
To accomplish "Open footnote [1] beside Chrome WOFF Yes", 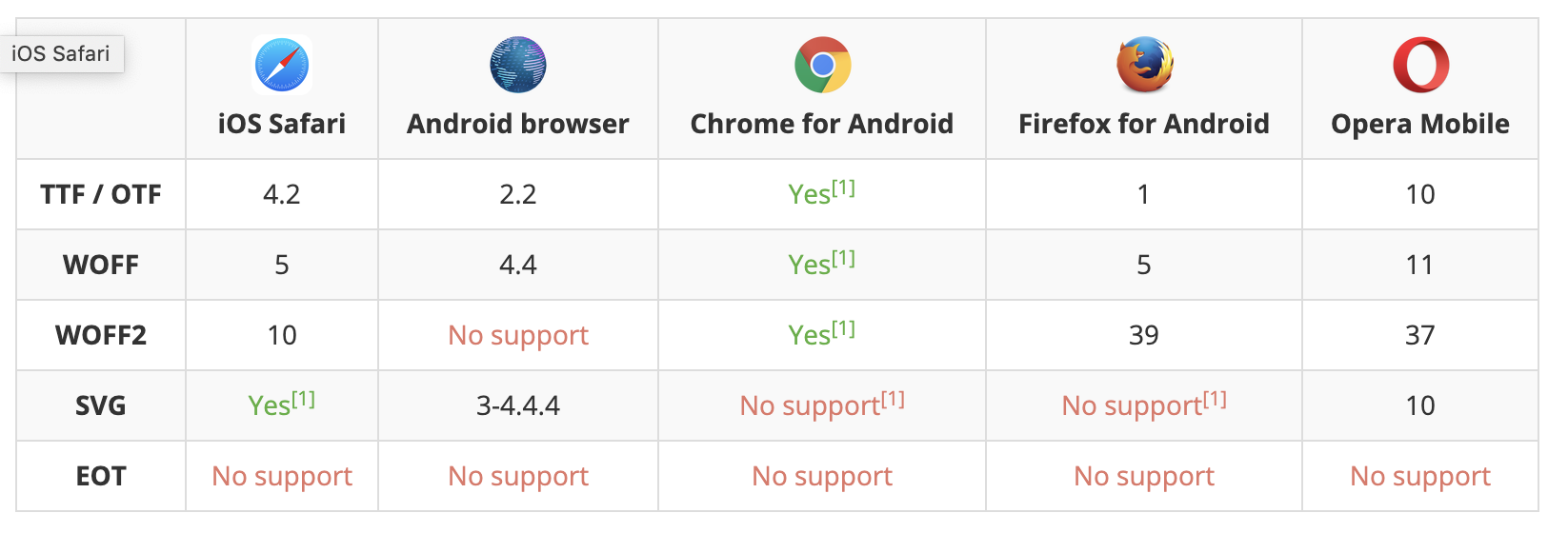I will coord(844,258).
